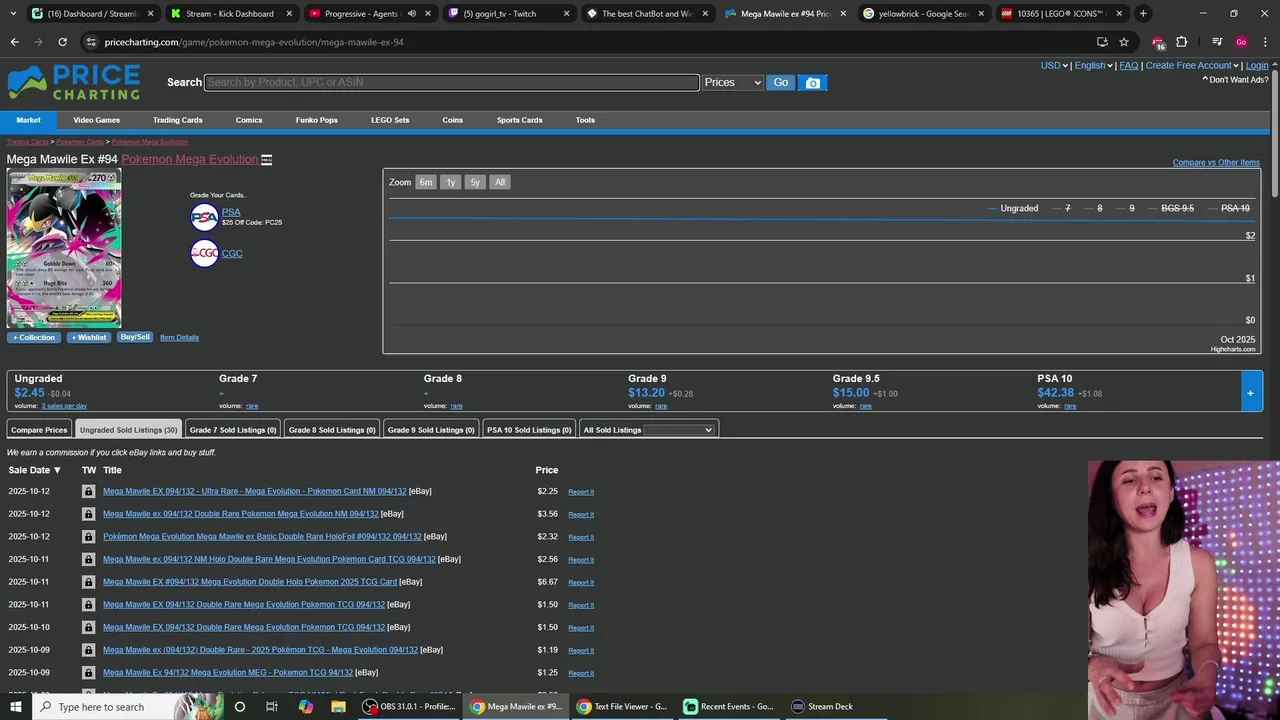Open the USD currency dropdown

[1054, 66]
